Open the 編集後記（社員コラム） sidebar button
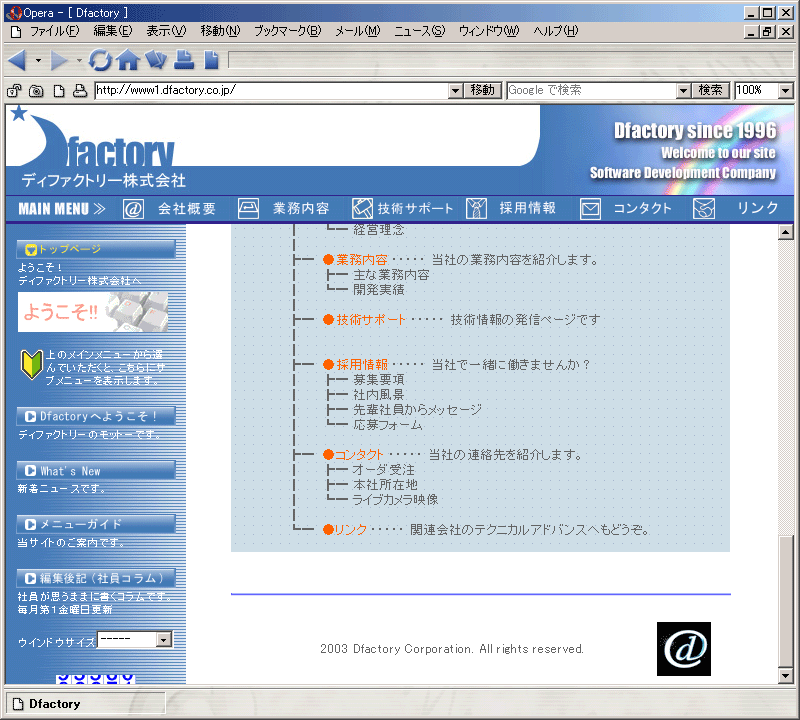This screenshot has width=800, height=720. tap(96, 578)
